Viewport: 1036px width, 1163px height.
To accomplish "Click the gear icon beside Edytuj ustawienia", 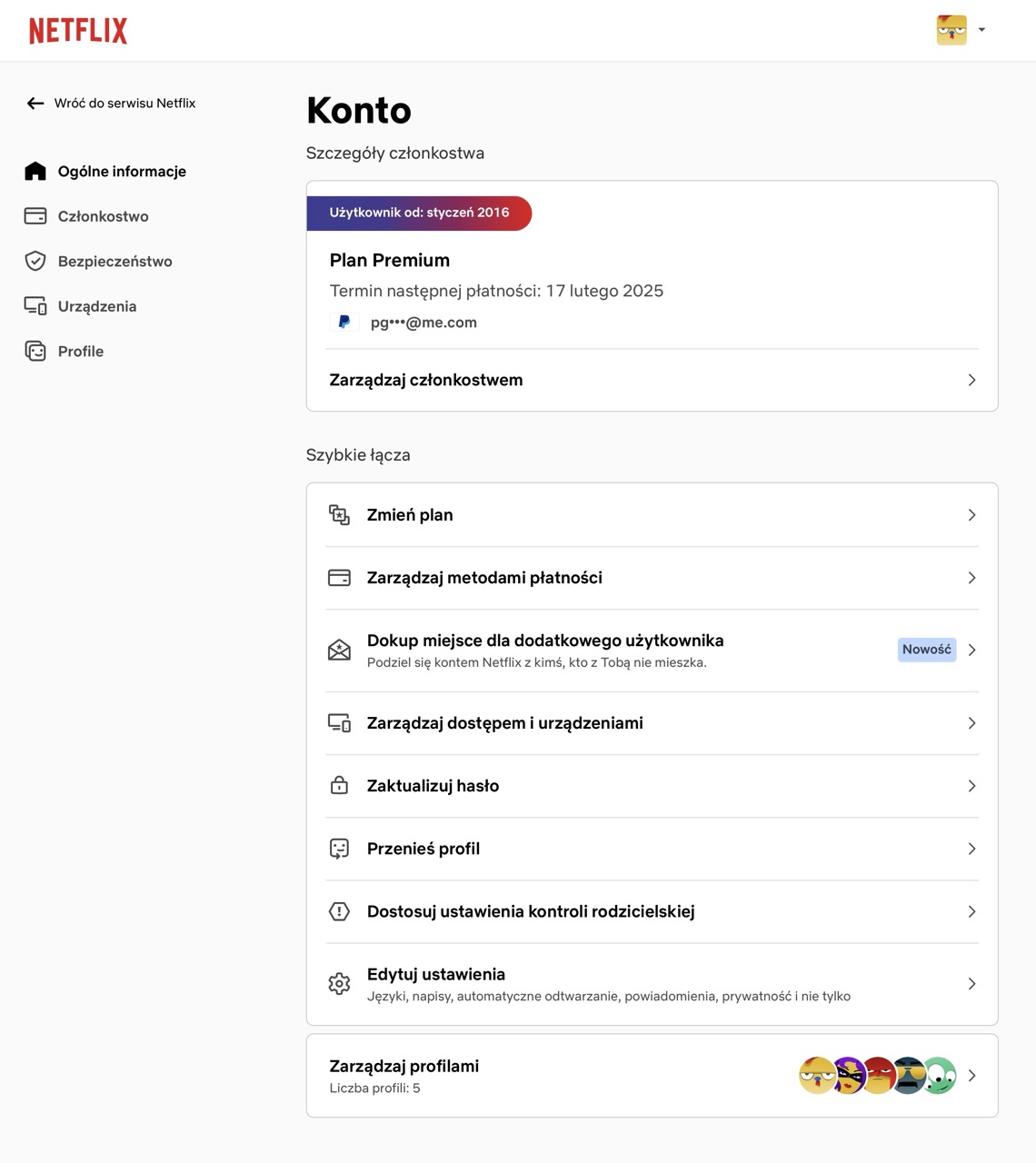I will (x=339, y=984).
